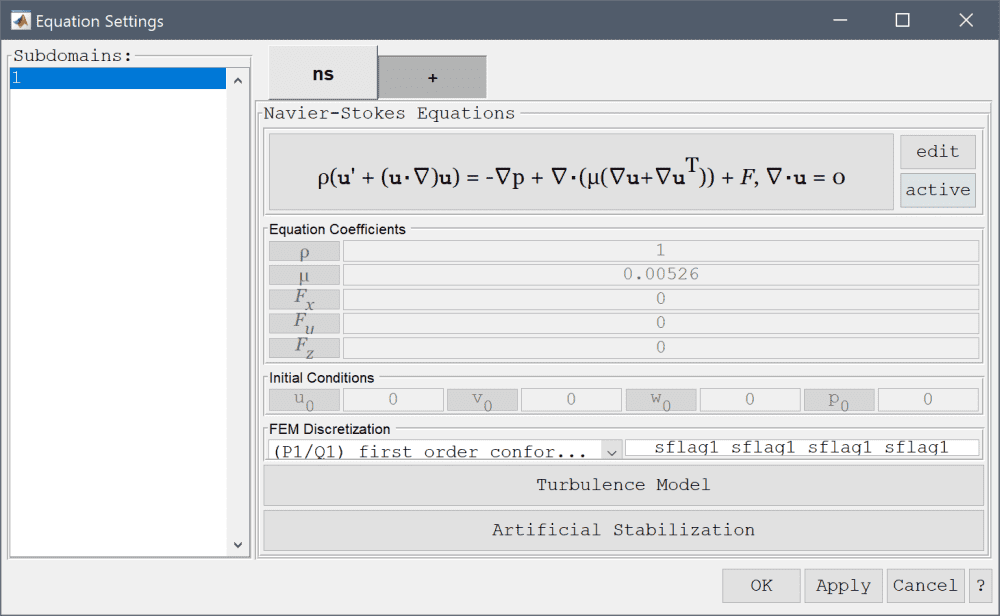Viewport: 1000px width, 616px height.
Task: Click the Fx coefficient label button
Action: click(x=304, y=299)
